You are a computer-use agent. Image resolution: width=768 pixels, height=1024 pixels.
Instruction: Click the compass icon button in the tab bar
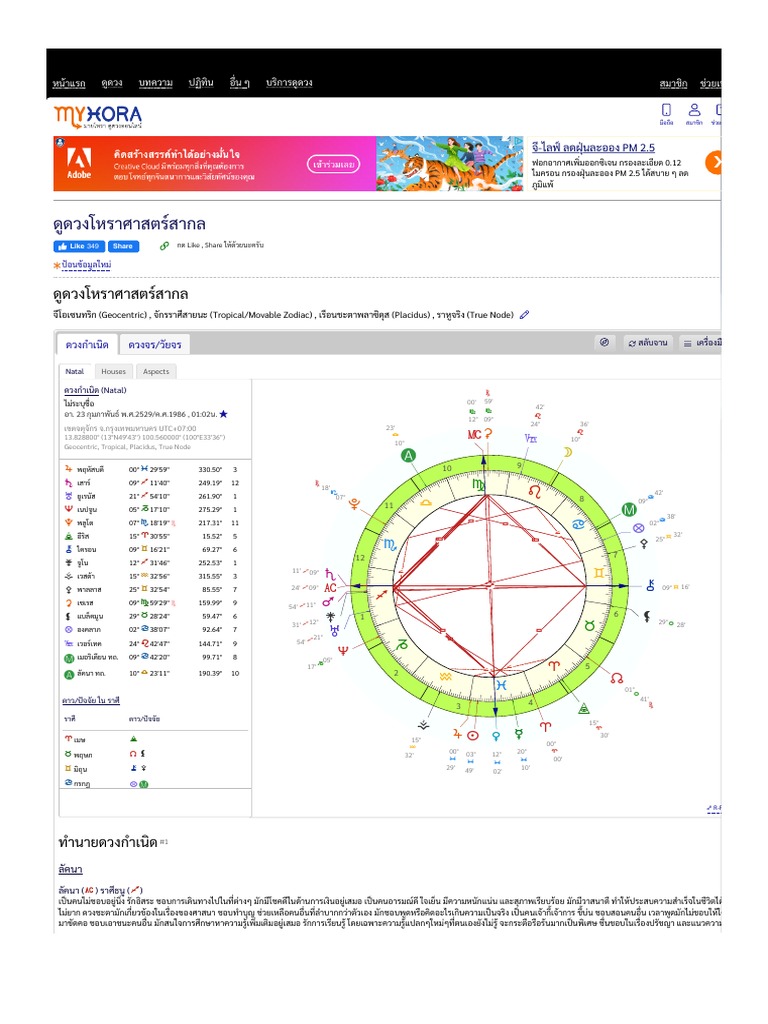pos(604,342)
